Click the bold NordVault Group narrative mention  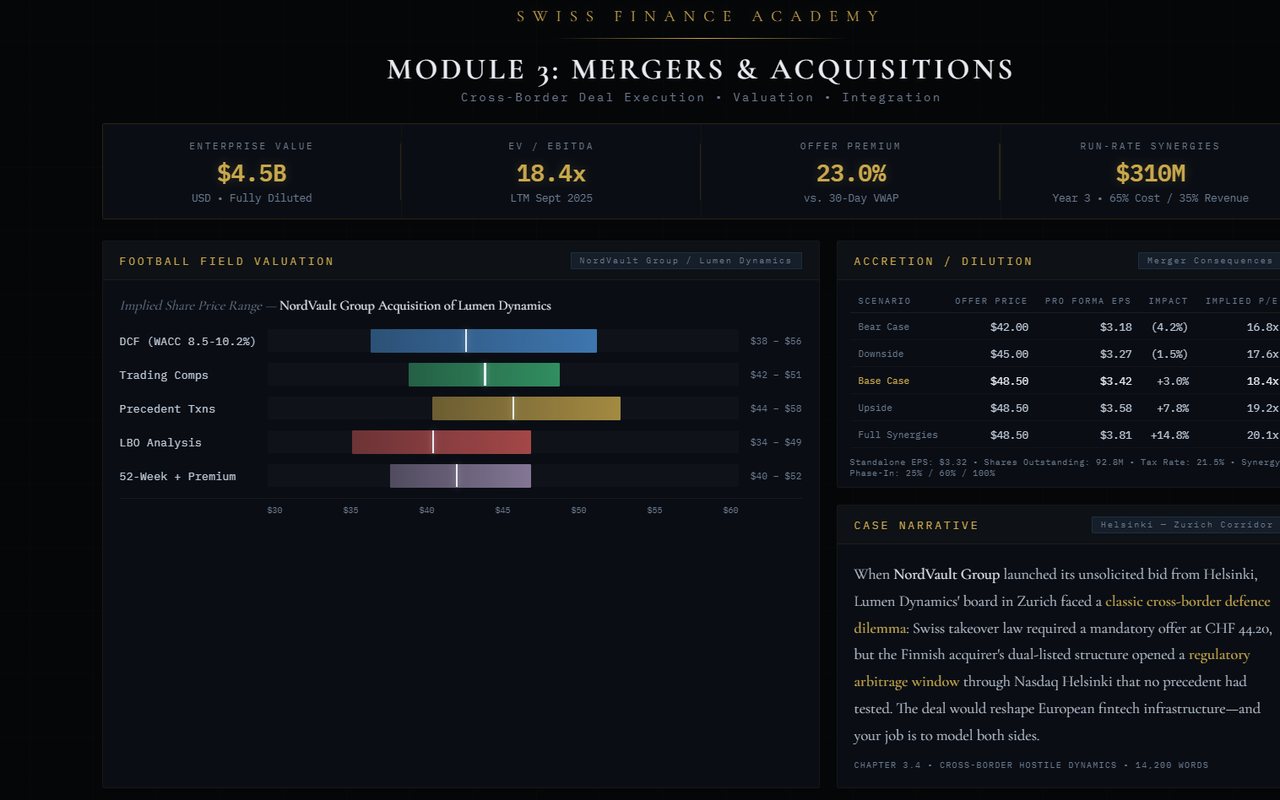pos(946,575)
